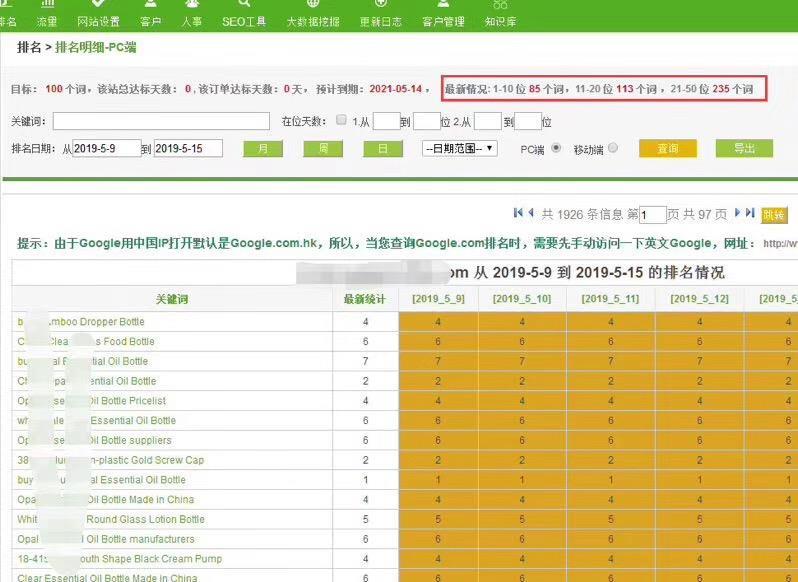
Task: Expand the 日期范围 dropdown
Action: 460,148
